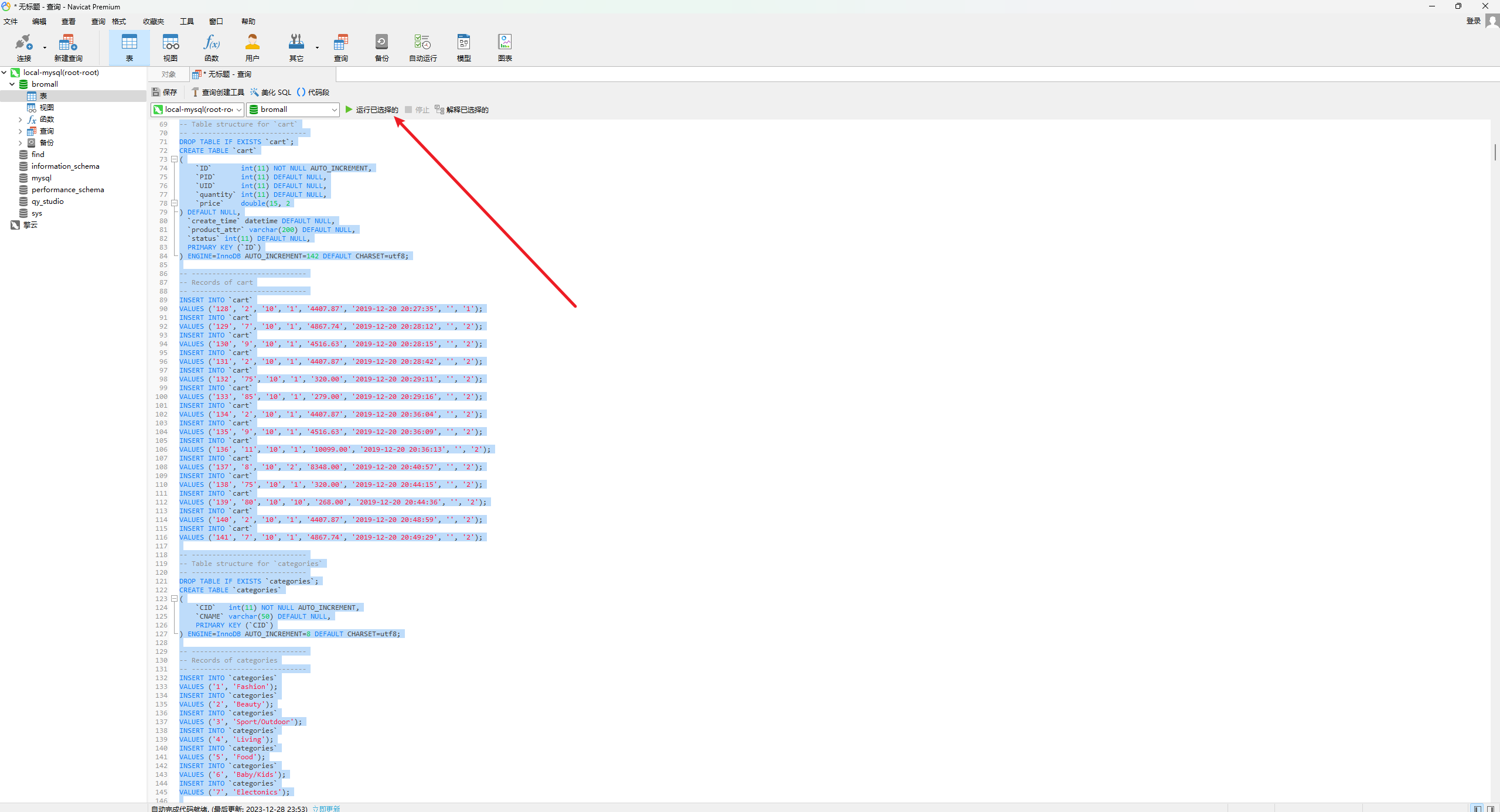
Task: Collapse code fold at line 78
Action: 174,203
